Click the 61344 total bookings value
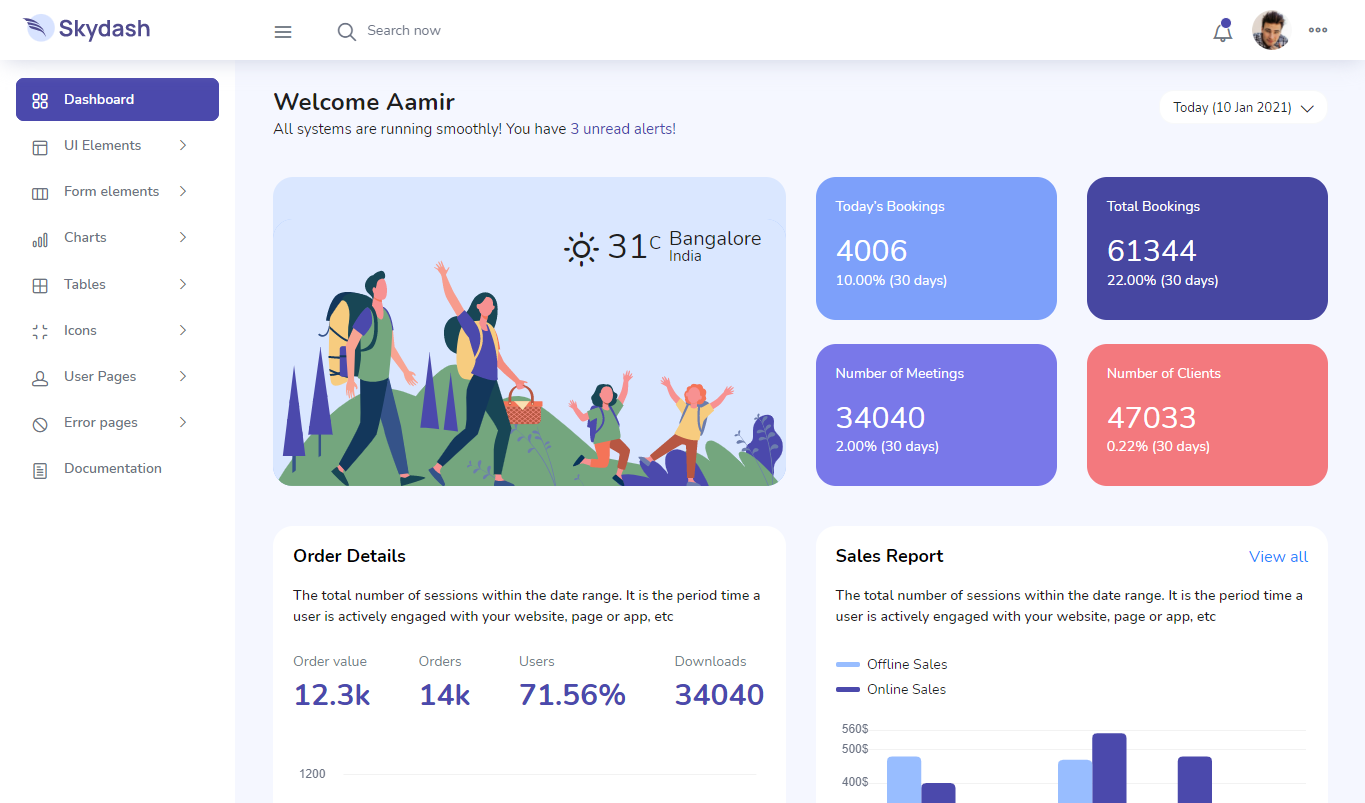Image resolution: width=1365 pixels, height=803 pixels. 1152,250
